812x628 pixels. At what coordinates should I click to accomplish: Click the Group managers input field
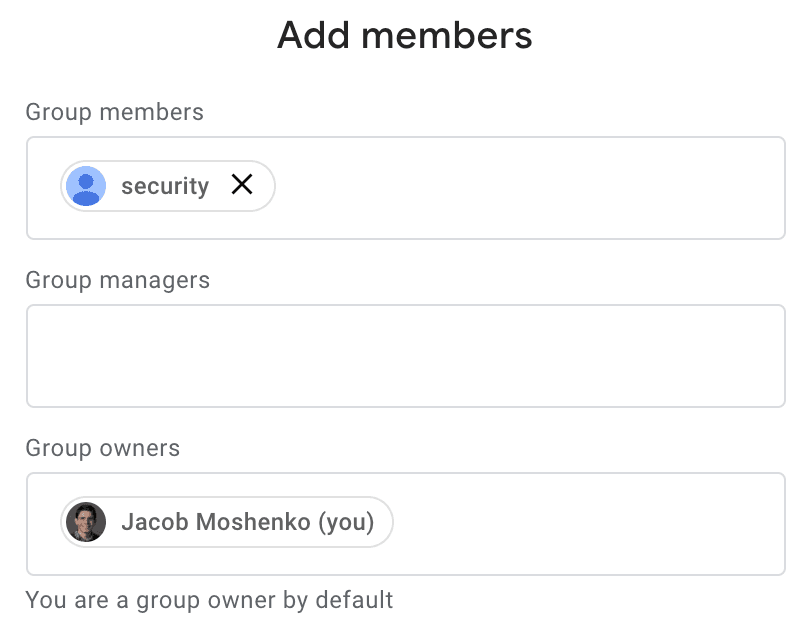(x=405, y=356)
